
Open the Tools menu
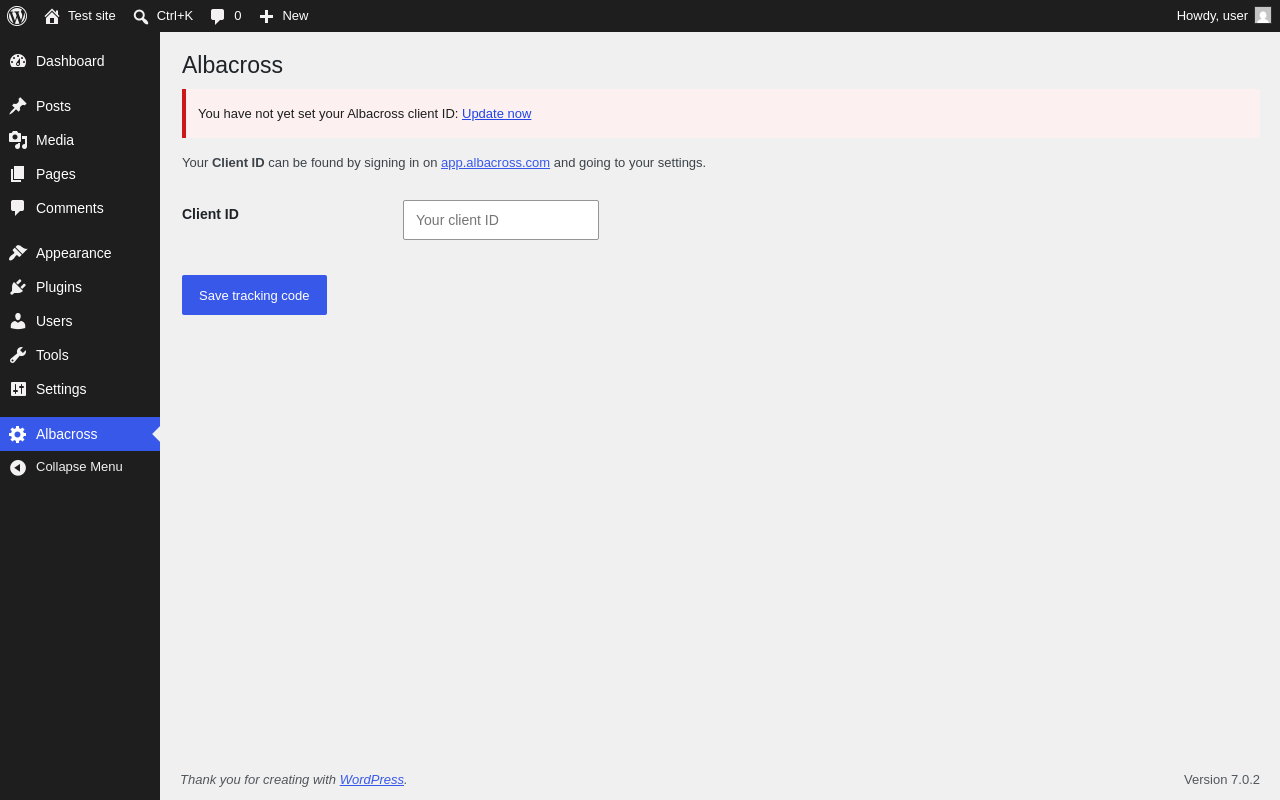(80, 355)
